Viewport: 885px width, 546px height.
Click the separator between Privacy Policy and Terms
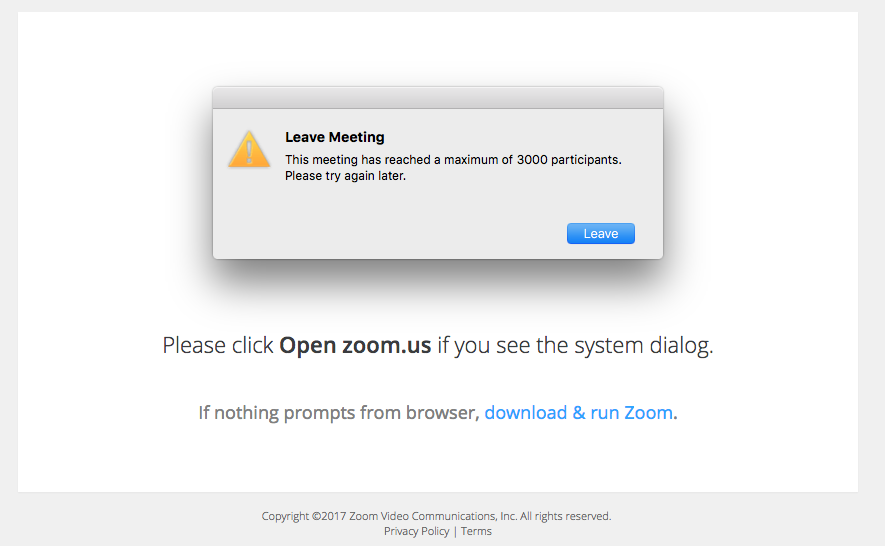[x=455, y=531]
